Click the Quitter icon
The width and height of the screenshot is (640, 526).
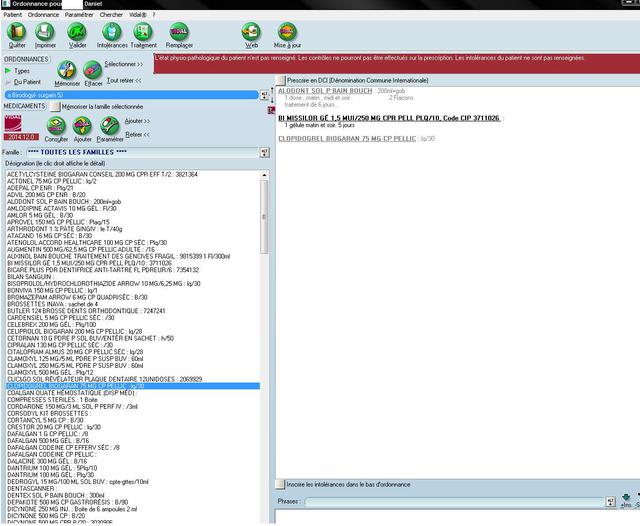(x=17, y=34)
